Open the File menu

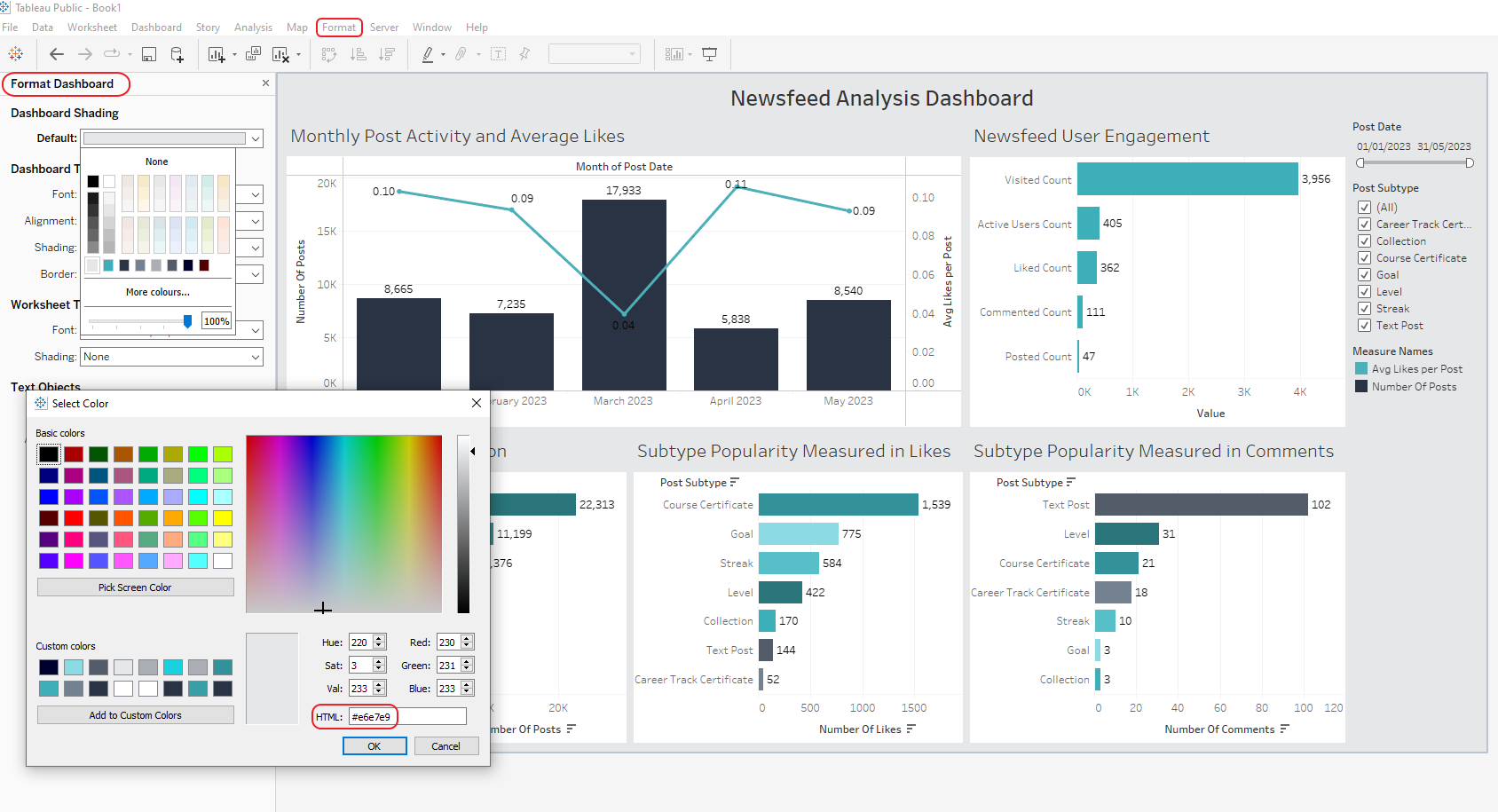coord(10,28)
